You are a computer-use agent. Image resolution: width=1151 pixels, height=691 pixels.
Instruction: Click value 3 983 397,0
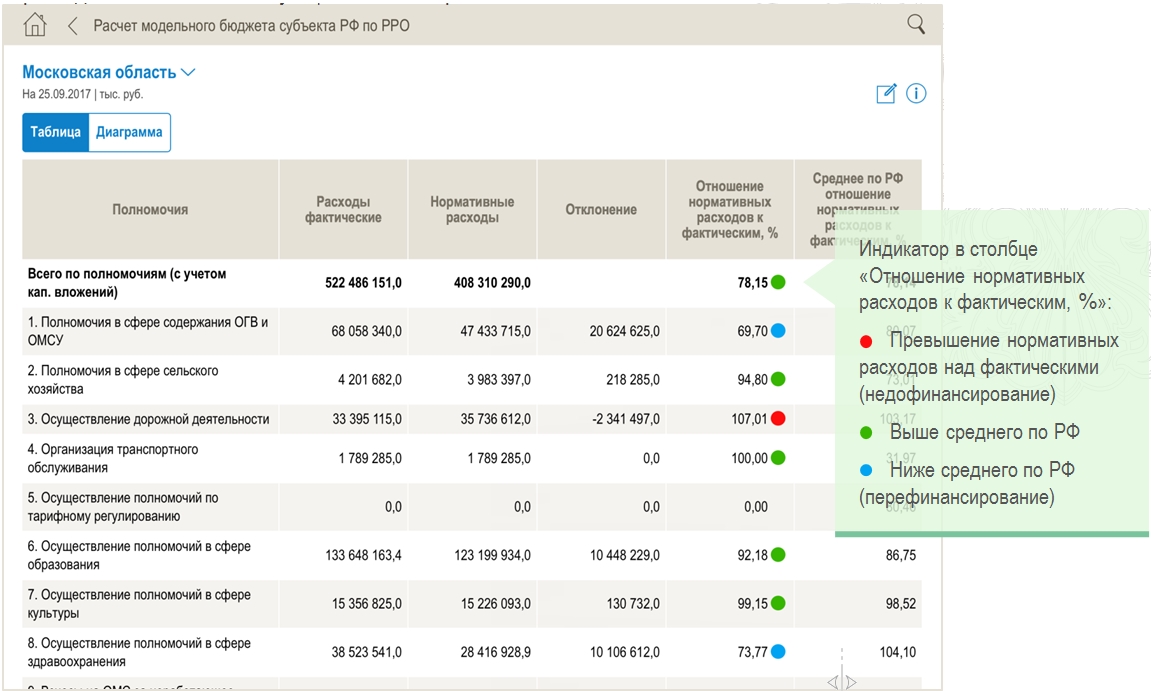[498, 380]
